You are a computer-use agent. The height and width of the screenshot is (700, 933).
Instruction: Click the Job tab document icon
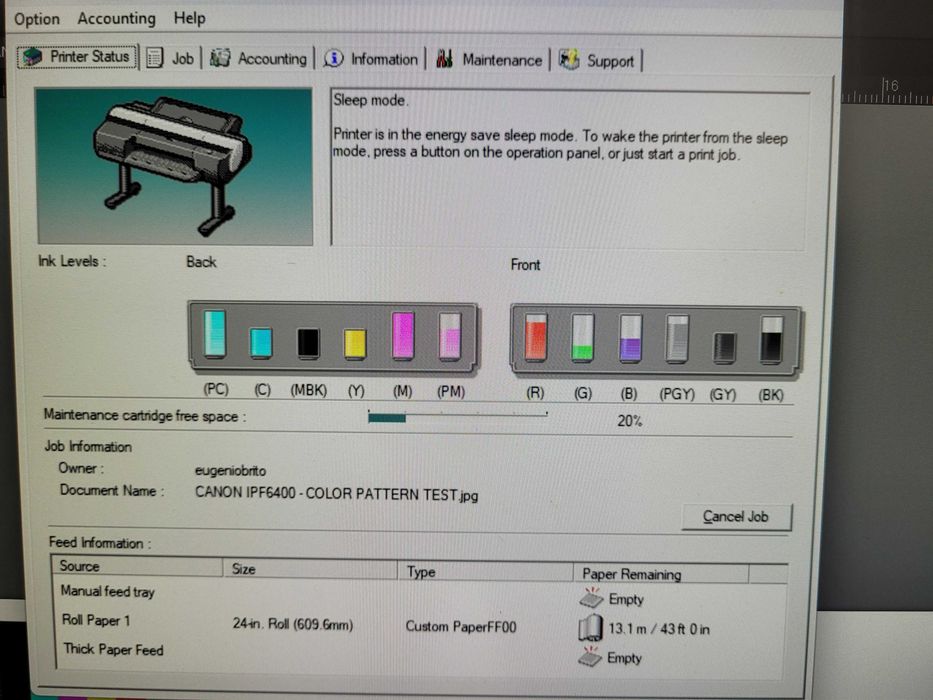(x=155, y=58)
